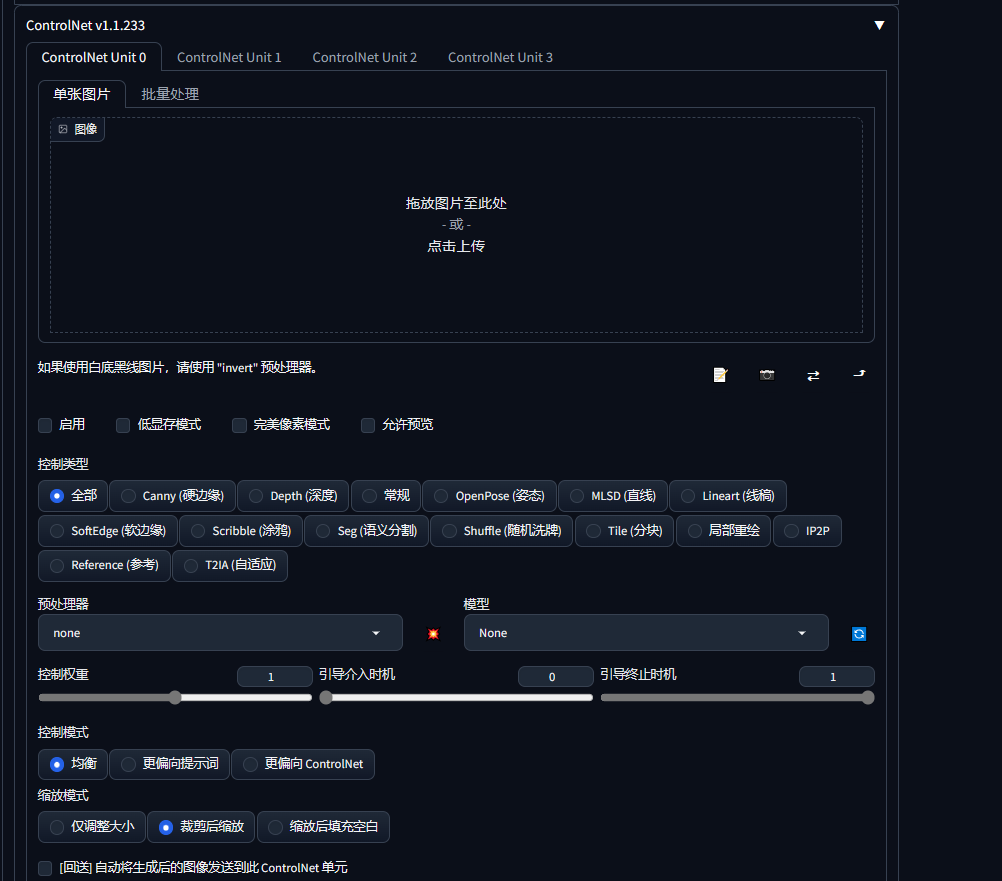Image resolution: width=1002 pixels, height=881 pixels.
Task: Open the 模型 dropdown
Action: click(x=646, y=633)
